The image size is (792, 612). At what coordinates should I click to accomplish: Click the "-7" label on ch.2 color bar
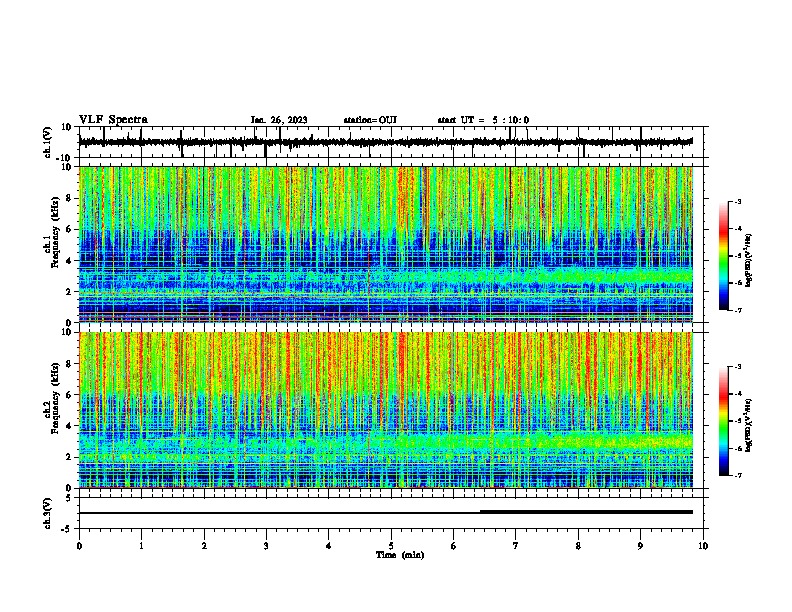(737, 475)
